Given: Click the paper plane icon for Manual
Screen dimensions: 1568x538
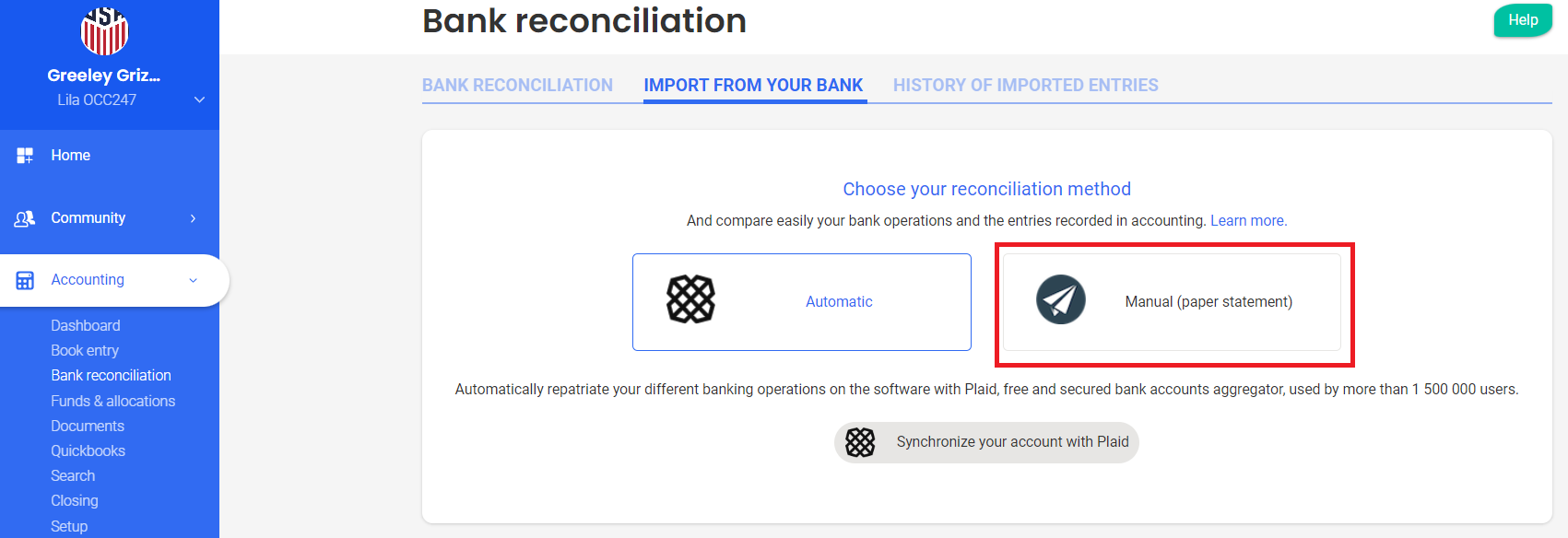Looking at the screenshot, I should click(x=1060, y=299).
